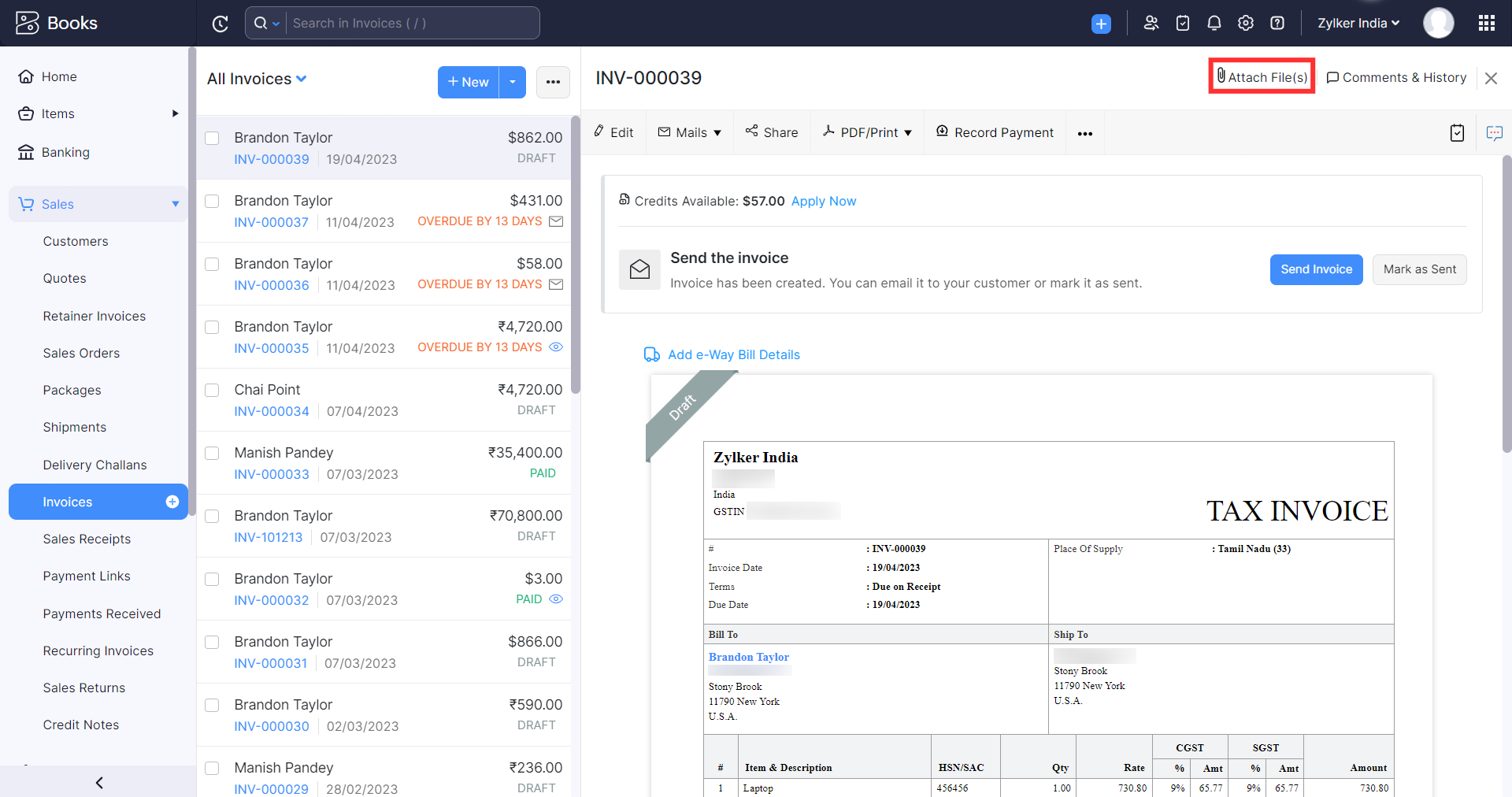1512x797 pixels.
Task: Open settings gear icon in header
Action: coord(1245,23)
